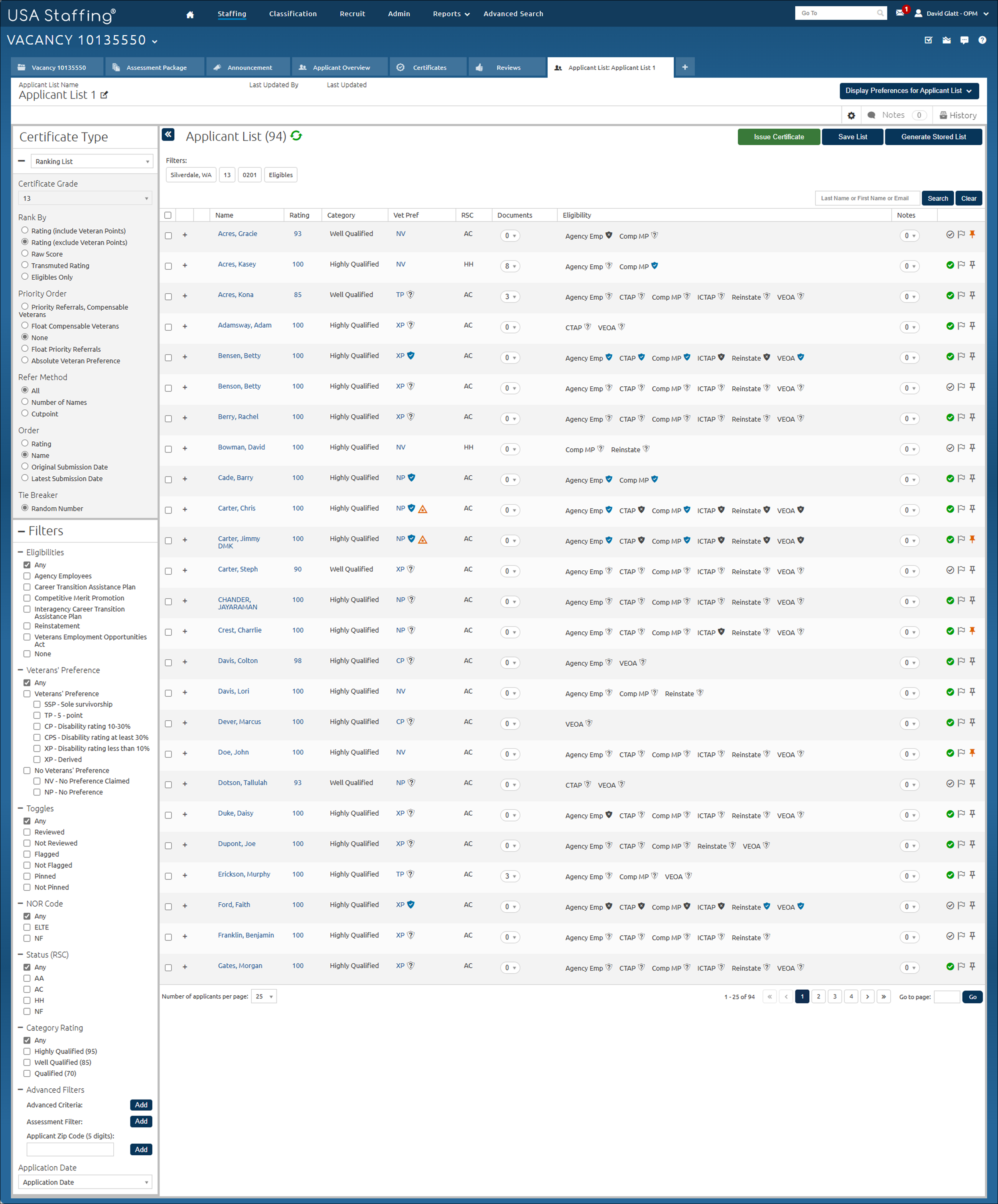Viewport: 998px width, 1204px height.
Task: Open the Ranking List certificate type dropdown
Action: (x=92, y=162)
